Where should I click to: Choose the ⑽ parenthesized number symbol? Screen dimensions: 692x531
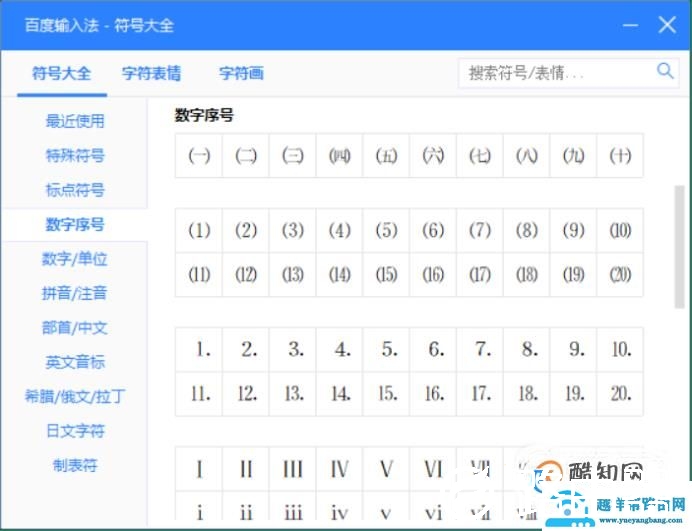(x=620, y=230)
